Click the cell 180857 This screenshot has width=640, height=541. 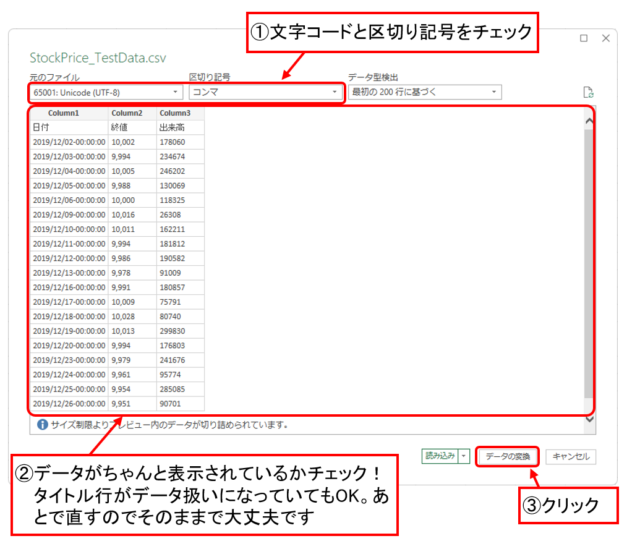tap(180, 287)
